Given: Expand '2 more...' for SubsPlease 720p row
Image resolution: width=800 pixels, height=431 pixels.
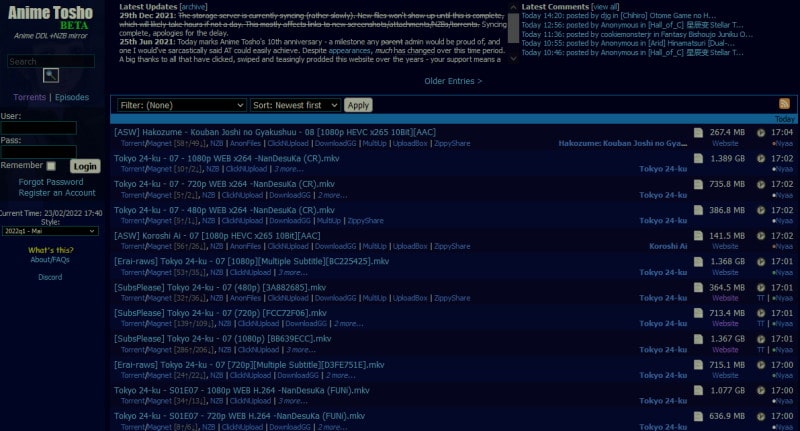Looking at the screenshot, I should 348,323.
